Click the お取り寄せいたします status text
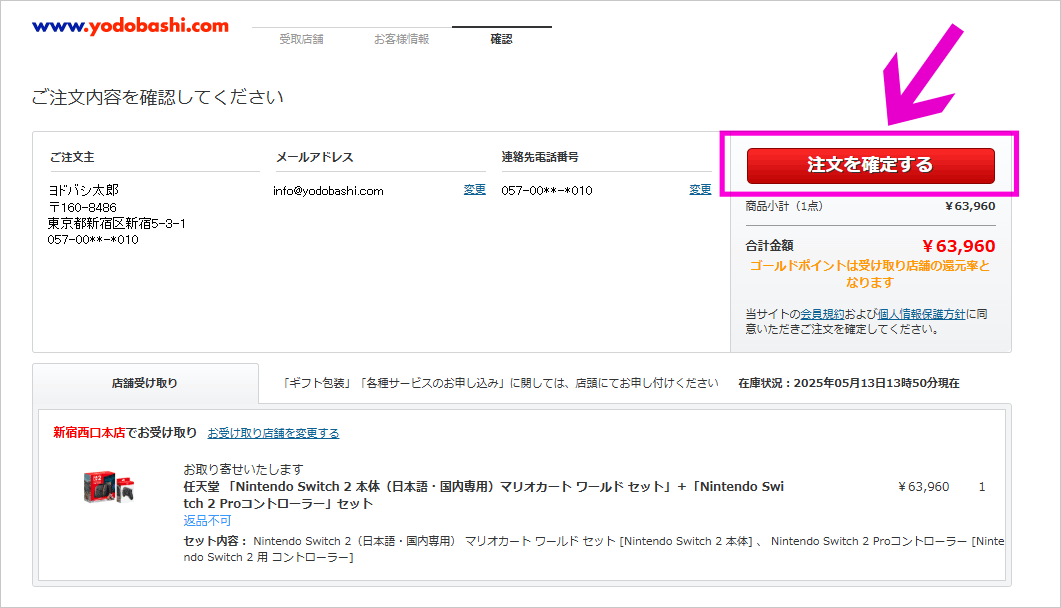The height and width of the screenshot is (608, 1061). coord(243,469)
